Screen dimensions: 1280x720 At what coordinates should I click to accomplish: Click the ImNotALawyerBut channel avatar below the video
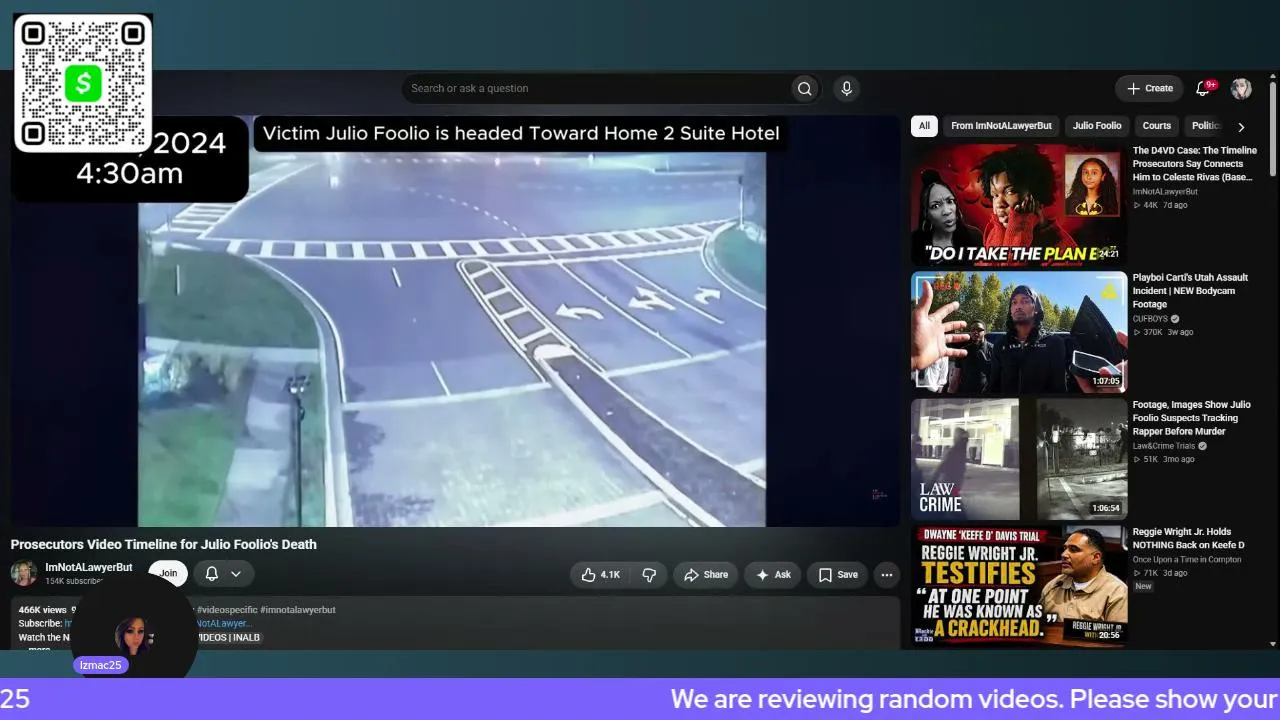click(24, 573)
